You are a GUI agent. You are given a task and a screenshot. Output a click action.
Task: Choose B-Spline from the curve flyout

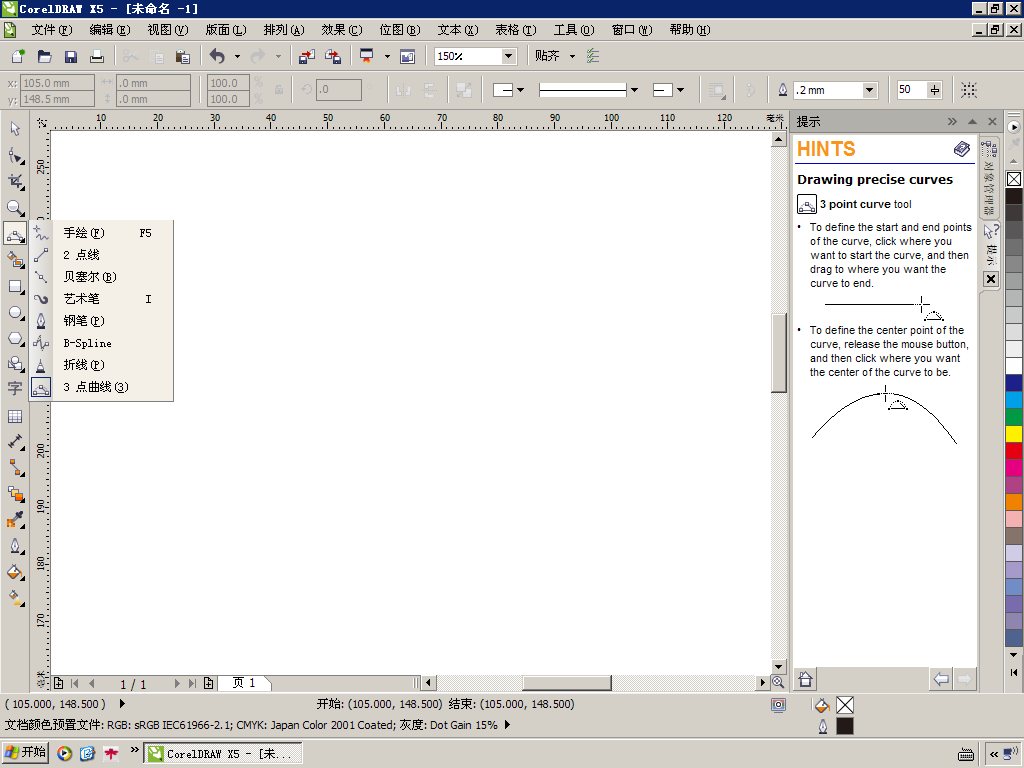coord(102,343)
